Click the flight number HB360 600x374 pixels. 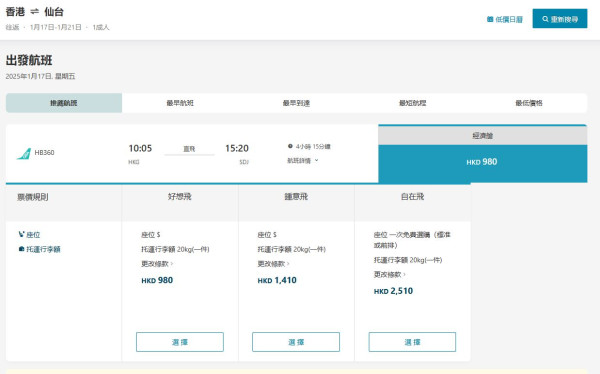click(44, 152)
